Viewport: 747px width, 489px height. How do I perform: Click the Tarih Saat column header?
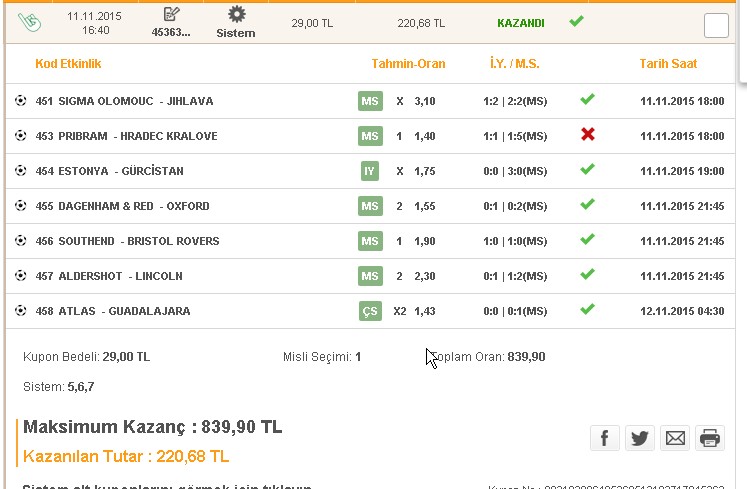pyautogui.click(x=668, y=64)
